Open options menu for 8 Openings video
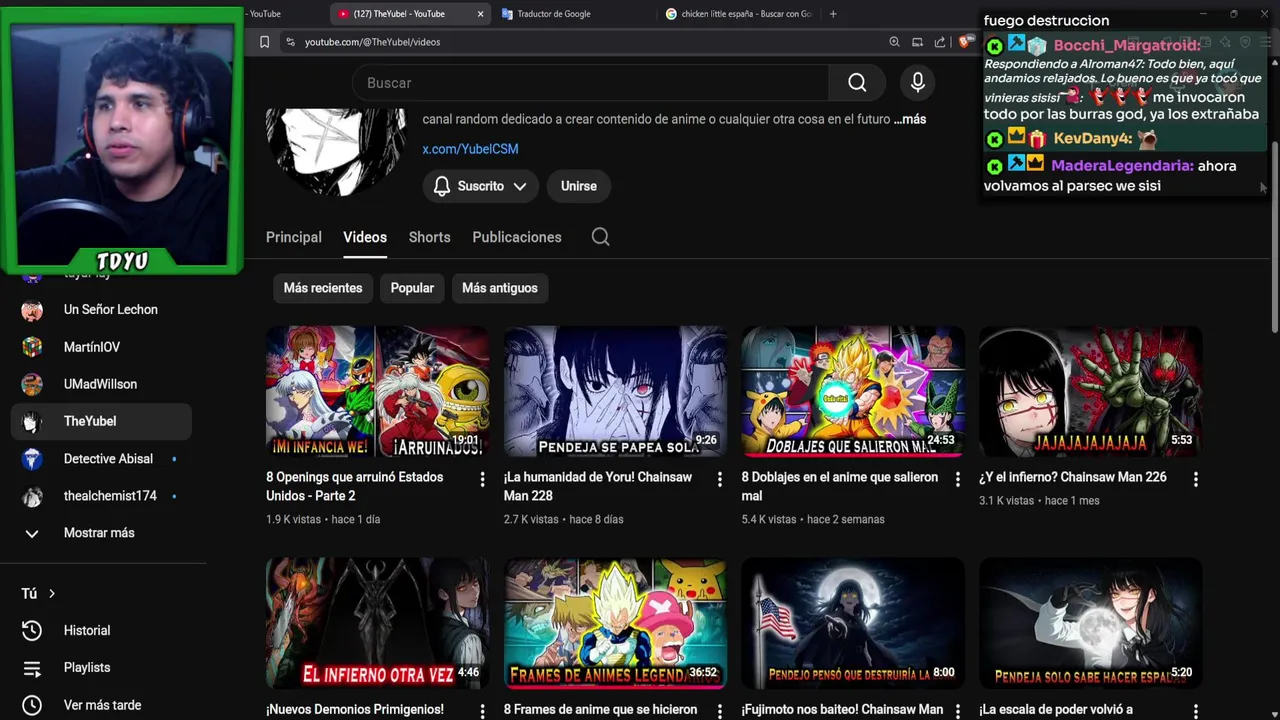Image resolution: width=1280 pixels, height=720 pixels. 482,480
